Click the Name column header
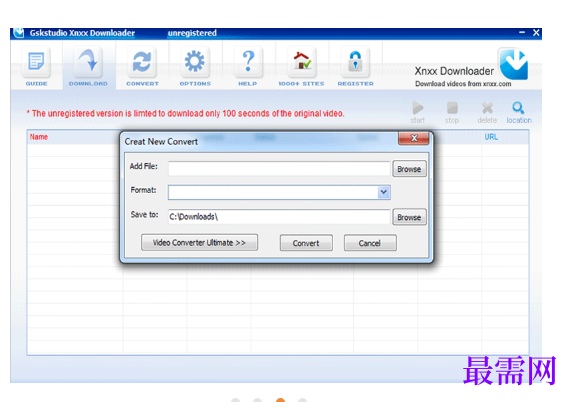This screenshot has width=575, height=402. tap(39, 137)
